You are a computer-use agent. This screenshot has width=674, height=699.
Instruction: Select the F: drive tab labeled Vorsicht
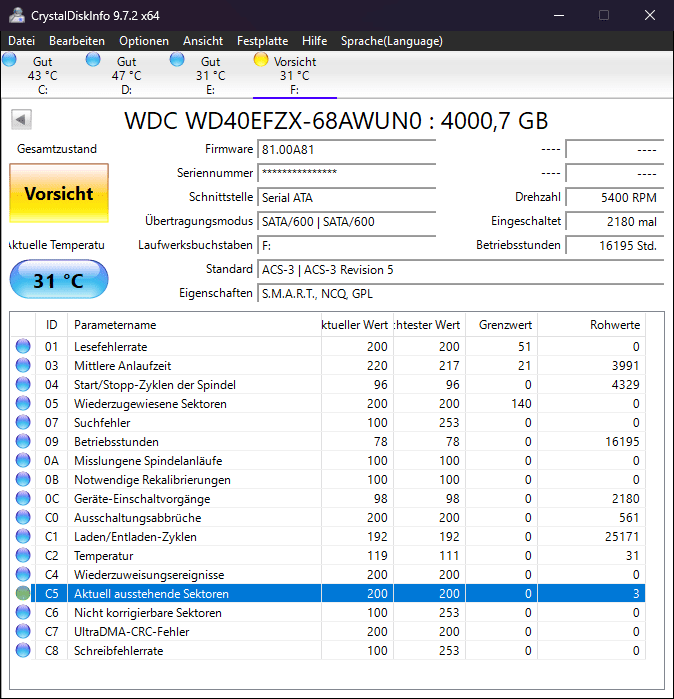pos(295,75)
